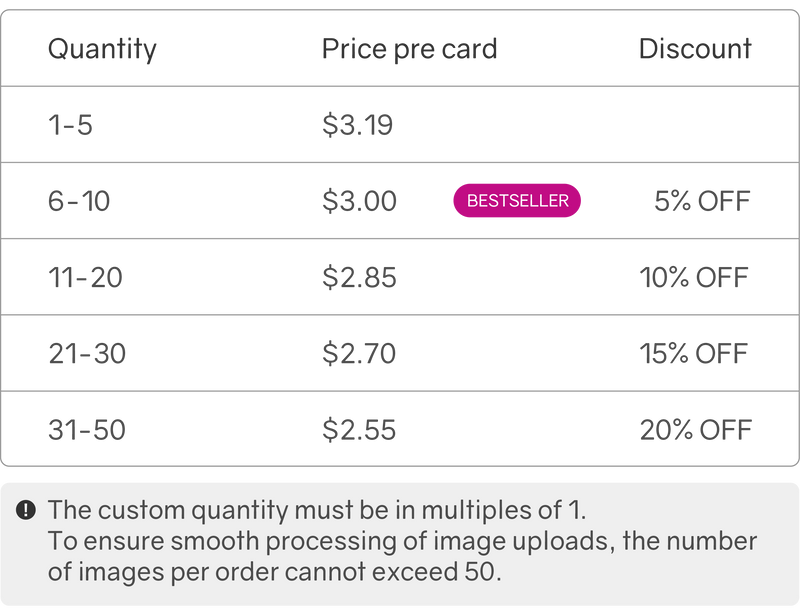
Task: Select the 1-5 quantity tier
Action: [x=70, y=125]
